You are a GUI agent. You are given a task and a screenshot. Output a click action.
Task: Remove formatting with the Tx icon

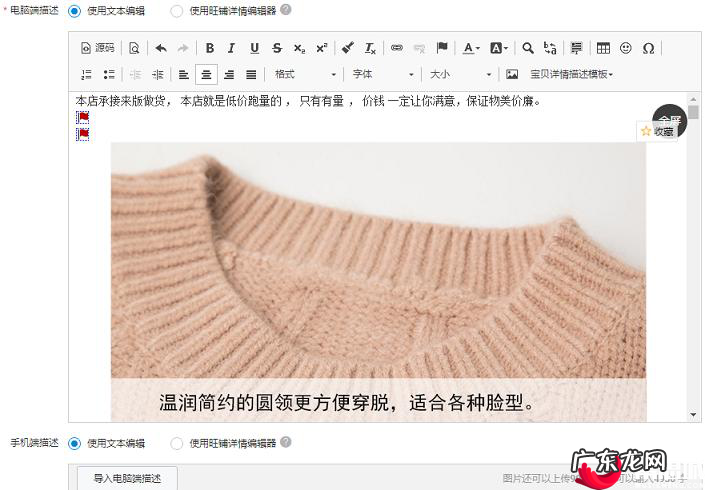click(370, 48)
